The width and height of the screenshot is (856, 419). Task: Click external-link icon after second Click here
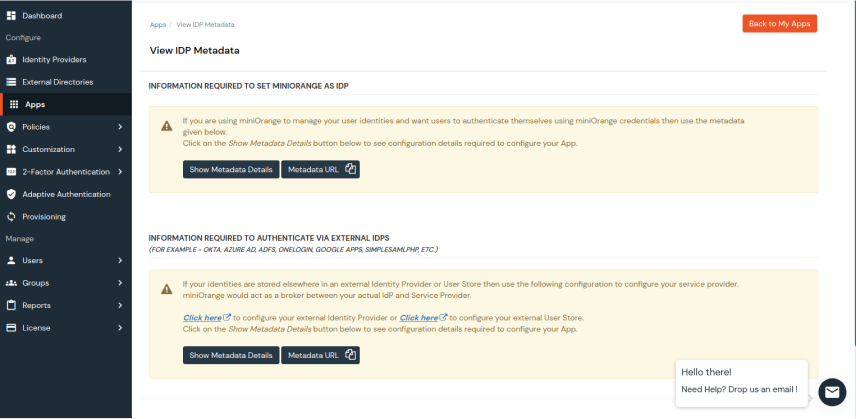point(444,317)
